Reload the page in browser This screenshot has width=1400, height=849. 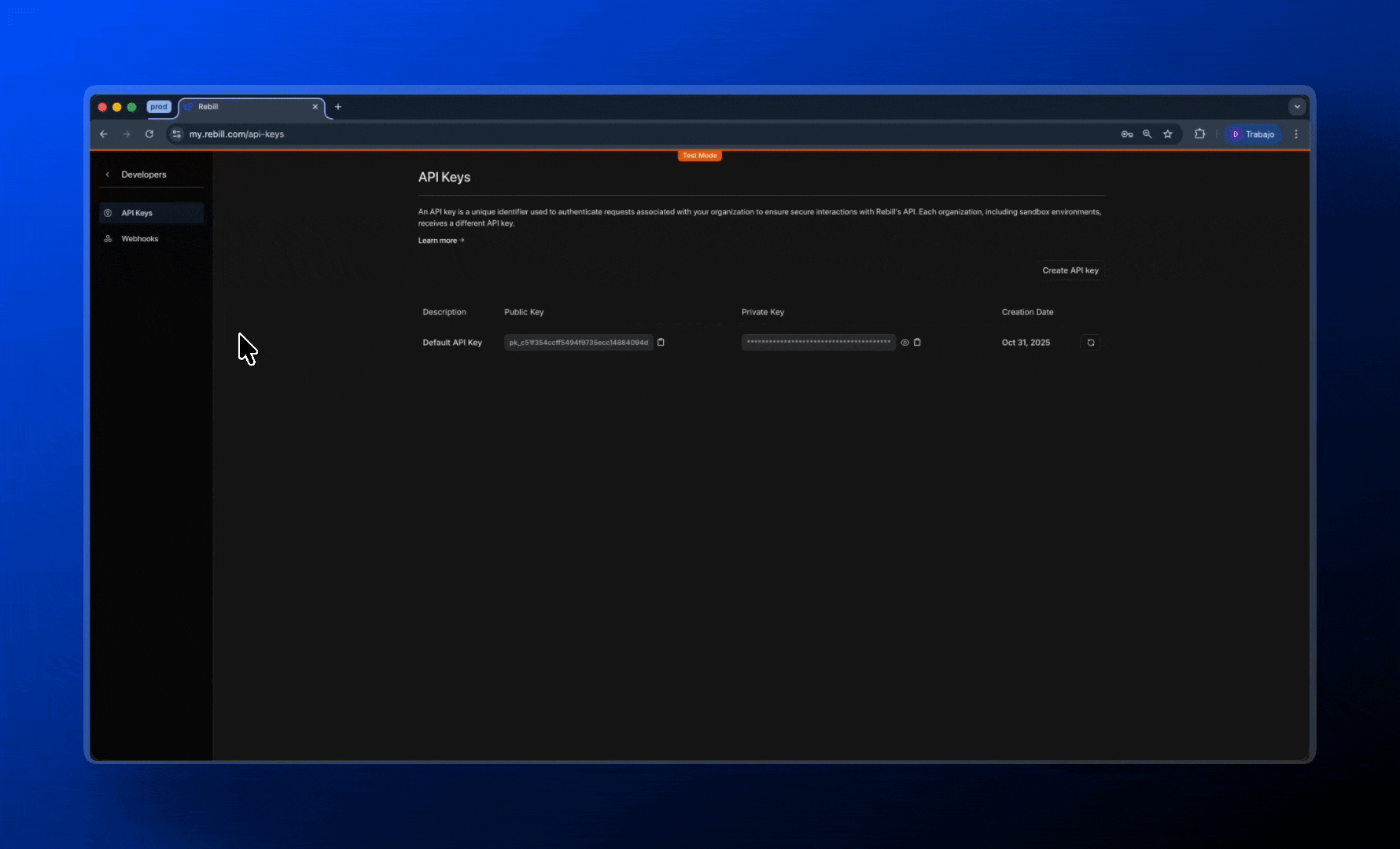click(x=149, y=134)
